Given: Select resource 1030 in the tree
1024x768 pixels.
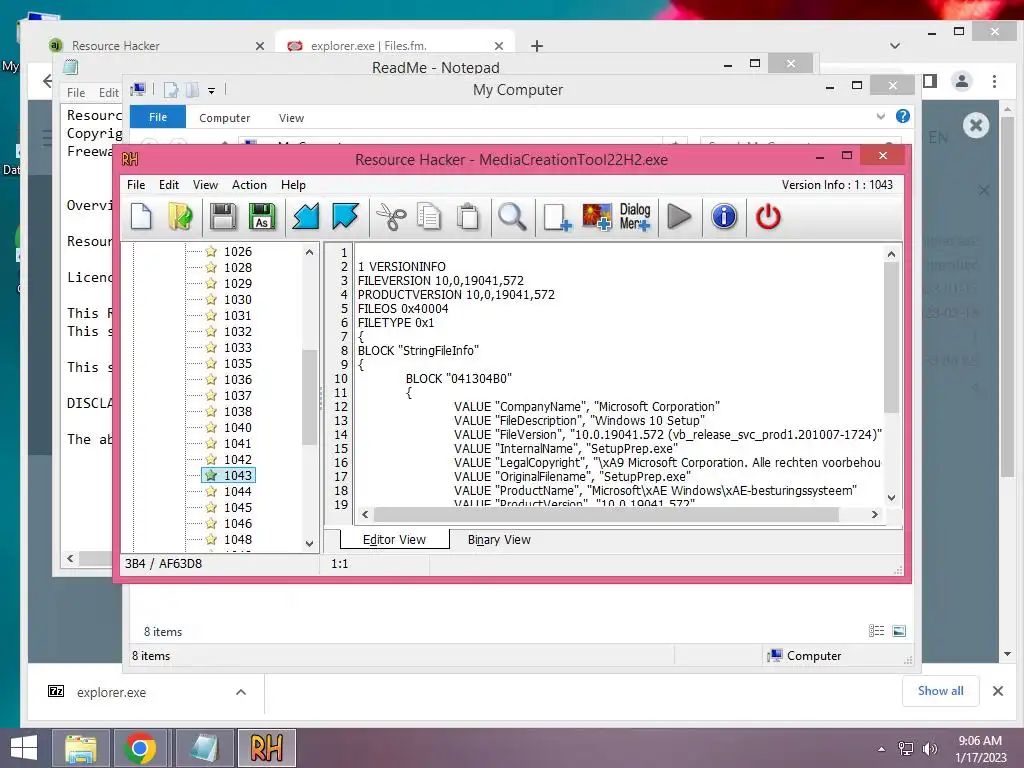Looking at the screenshot, I should (238, 300).
